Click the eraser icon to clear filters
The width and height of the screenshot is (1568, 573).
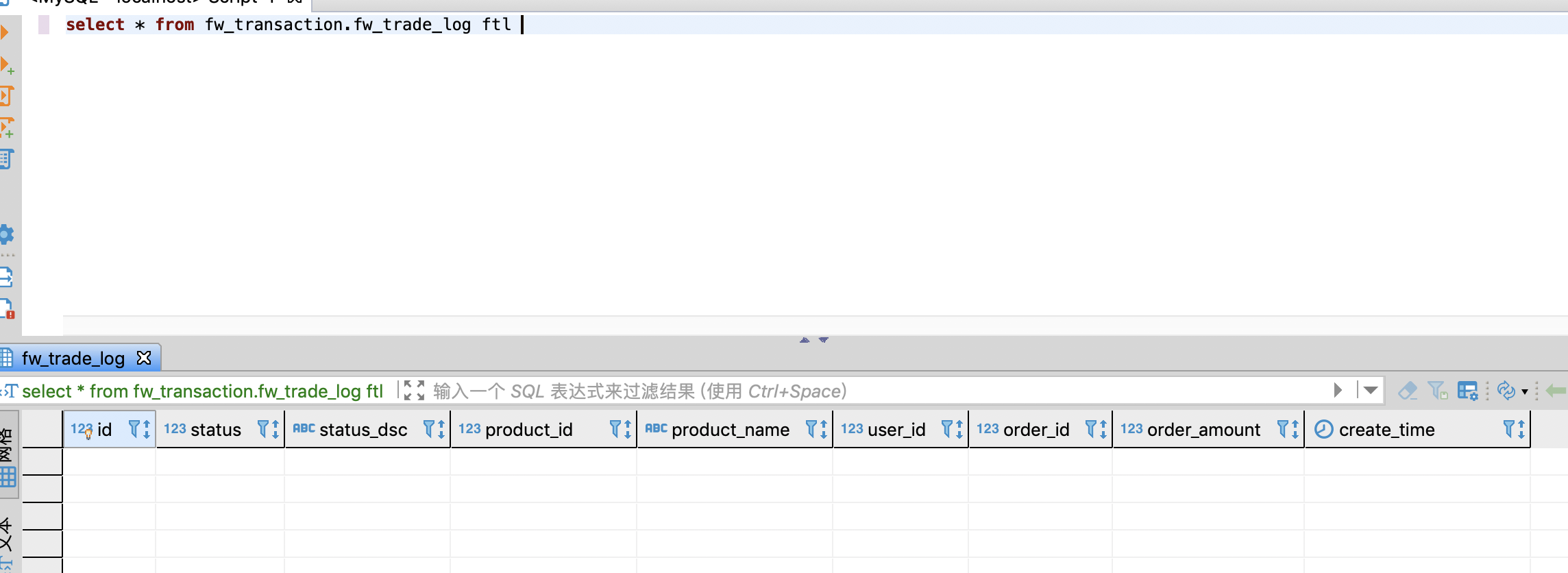1408,391
